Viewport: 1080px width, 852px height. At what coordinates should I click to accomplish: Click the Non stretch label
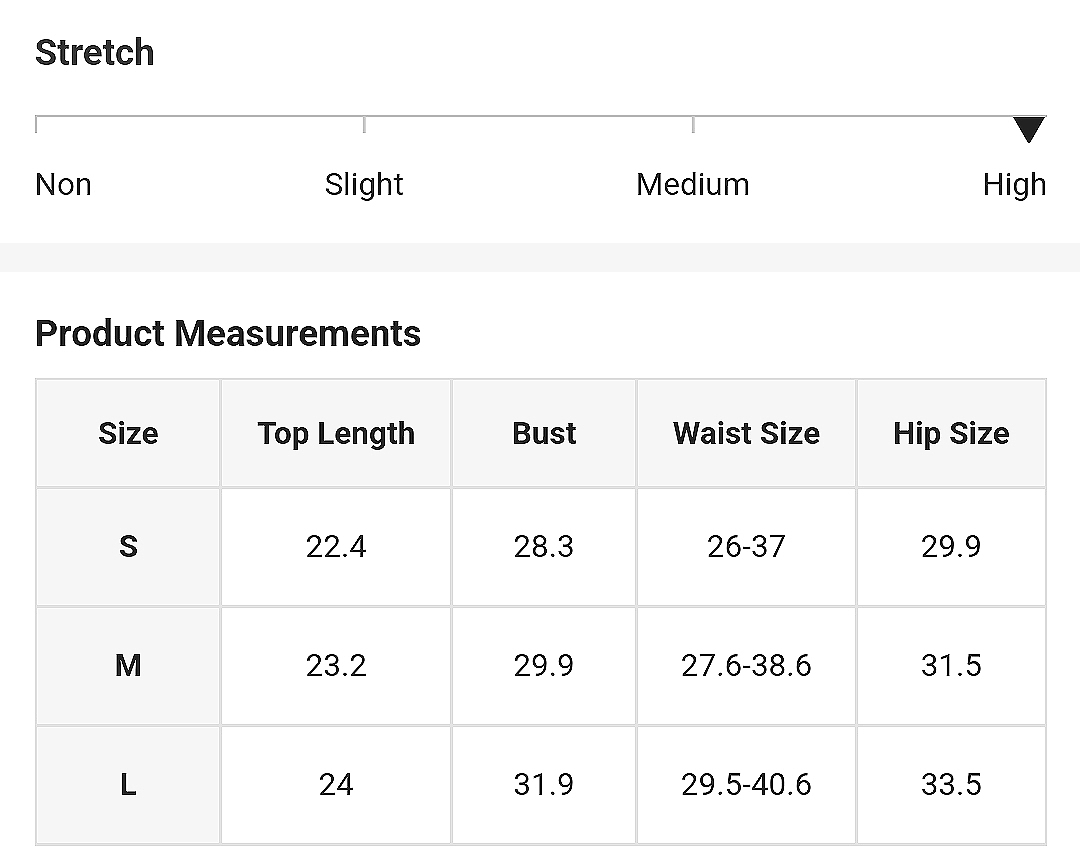pos(63,185)
